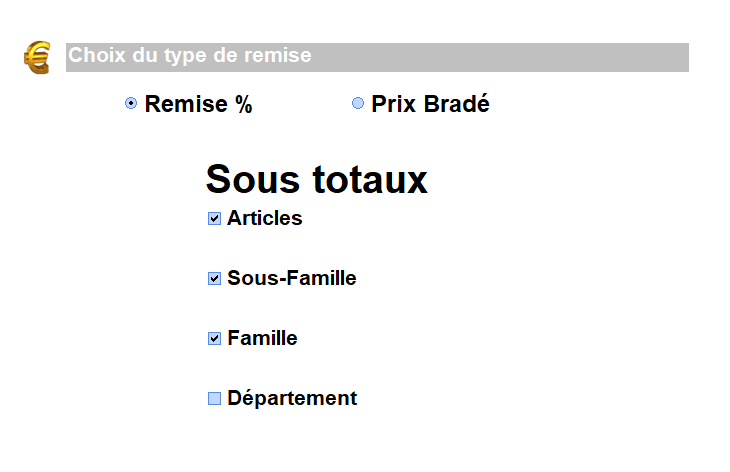Click the 'Sous-Famille' label text
Image resolution: width=730 pixels, height=472 pixels.
coord(291,278)
